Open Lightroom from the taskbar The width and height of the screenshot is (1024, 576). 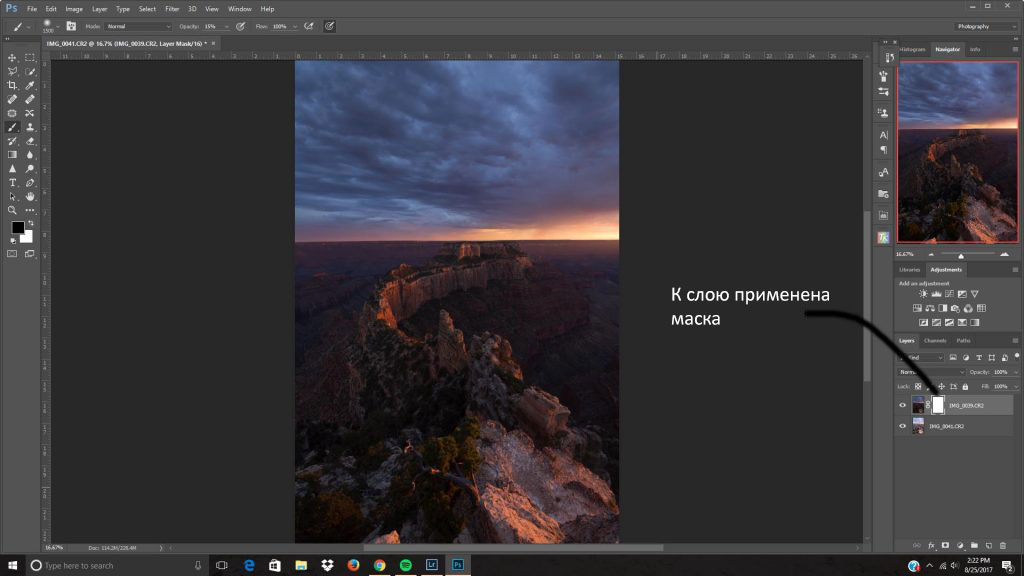pos(432,565)
